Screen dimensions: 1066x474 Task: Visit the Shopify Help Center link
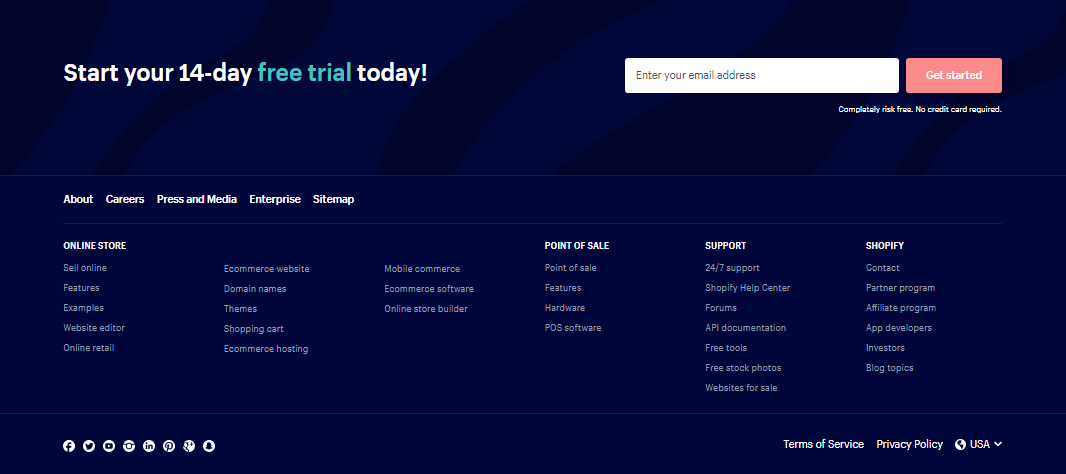pyautogui.click(x=748, y=288)
